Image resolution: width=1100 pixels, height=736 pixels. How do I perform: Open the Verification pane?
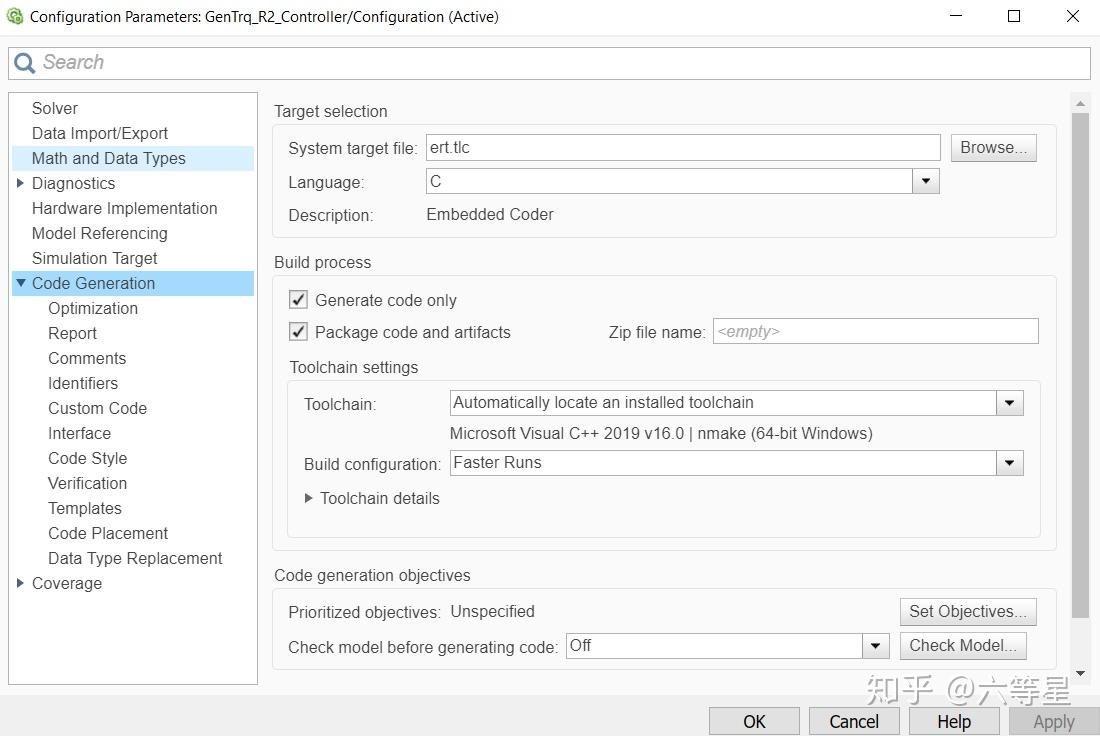coord(88,483)
